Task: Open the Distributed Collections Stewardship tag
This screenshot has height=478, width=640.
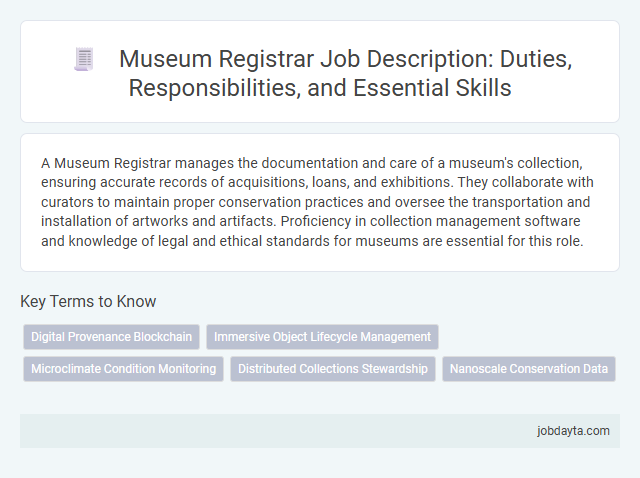Action: pos(333,369)
